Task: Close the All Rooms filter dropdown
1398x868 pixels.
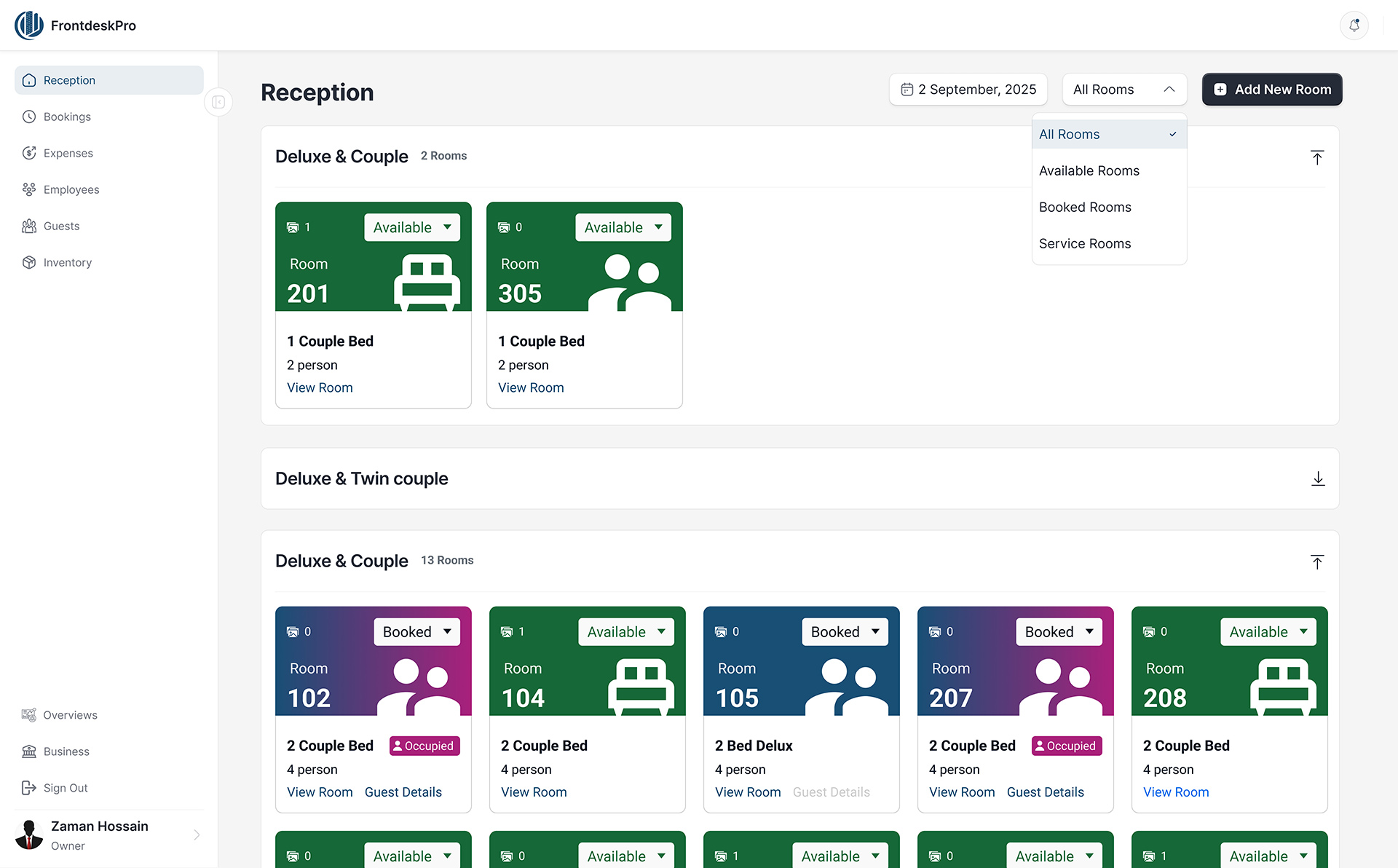Action: click(1124, 90)
